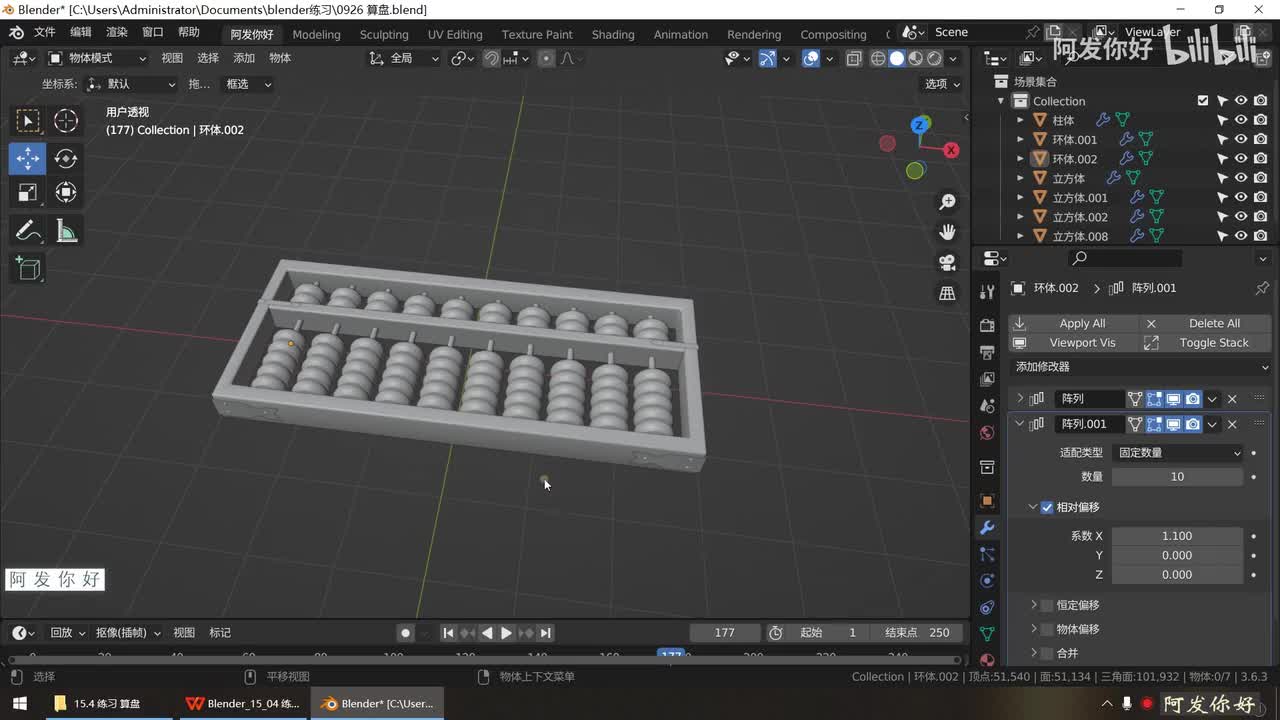Switch to the UV Editing workspace tab
The width and height of the screenshot is (1280, 720).
click(x=455, y=34)
